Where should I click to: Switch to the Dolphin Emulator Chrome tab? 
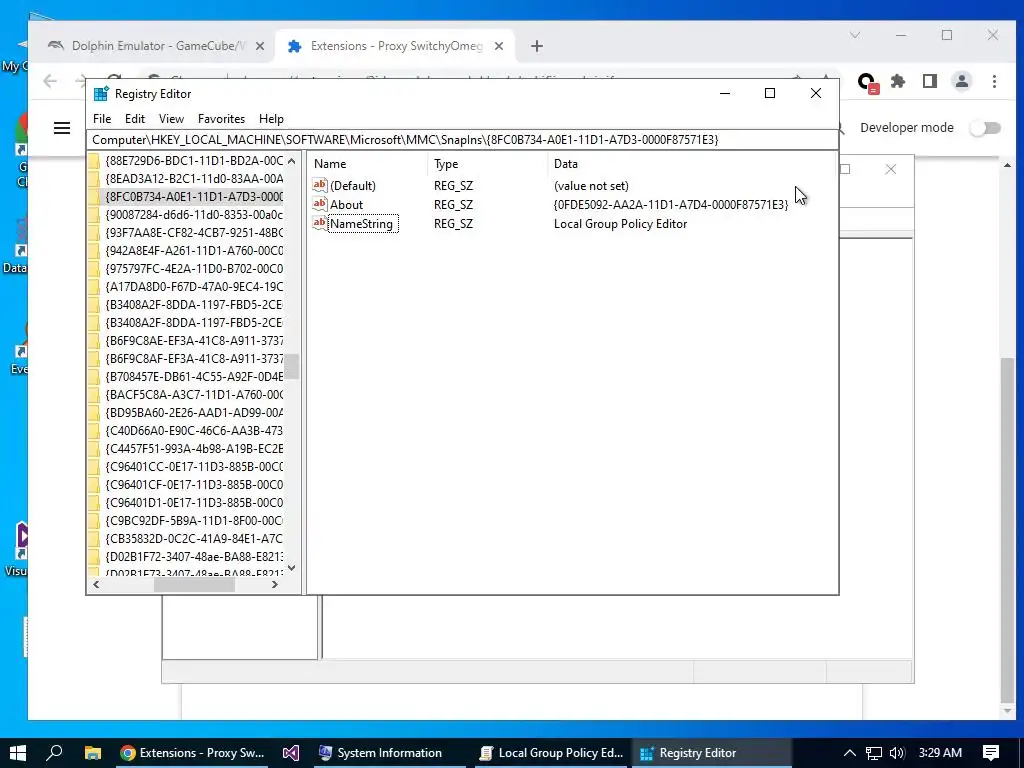tap(157, 46)
